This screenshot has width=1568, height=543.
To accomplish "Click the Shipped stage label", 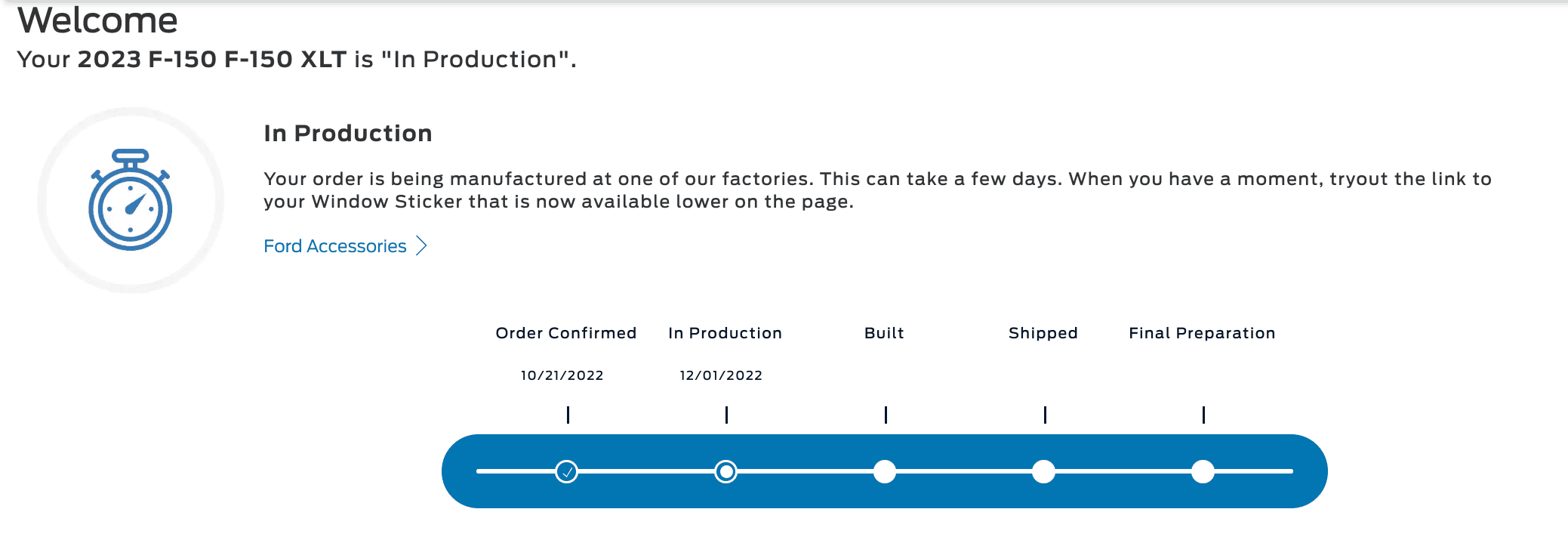I will click(x=1043, y=333).
